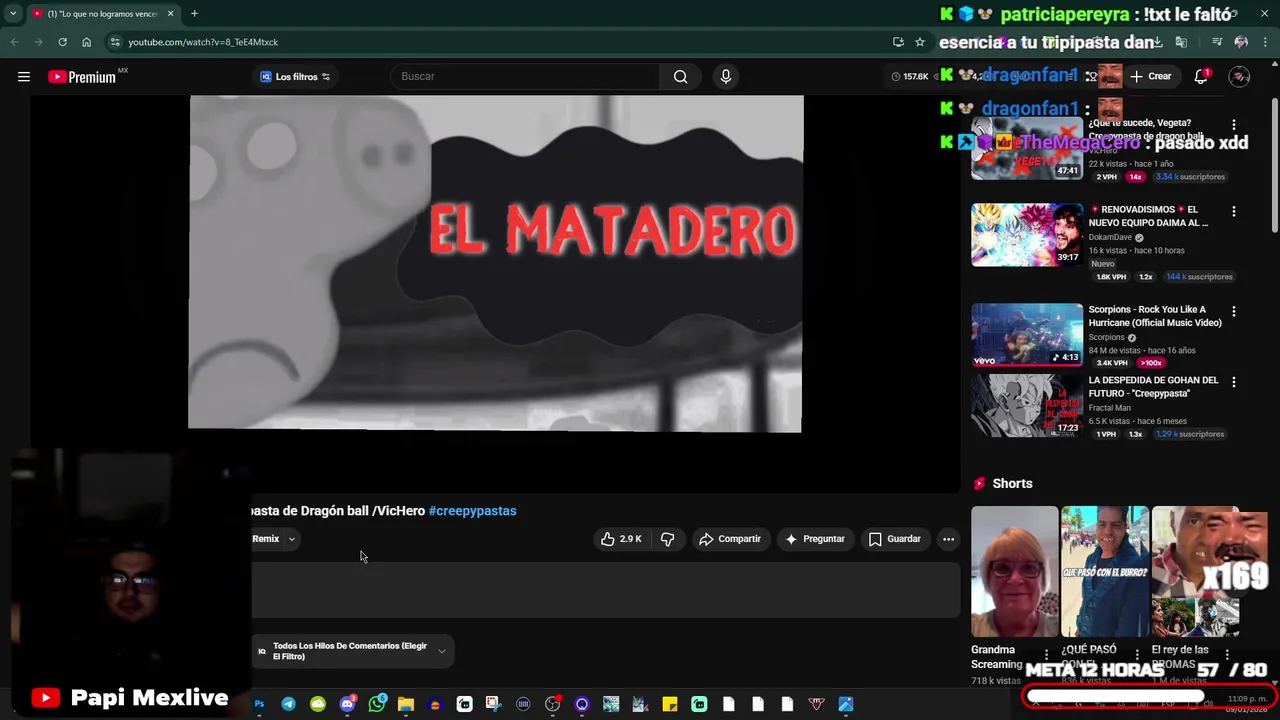Expand the Remix dropdown arrow
The width and height of the screenshot is (1280, 720).
click(x=291, y=539)
